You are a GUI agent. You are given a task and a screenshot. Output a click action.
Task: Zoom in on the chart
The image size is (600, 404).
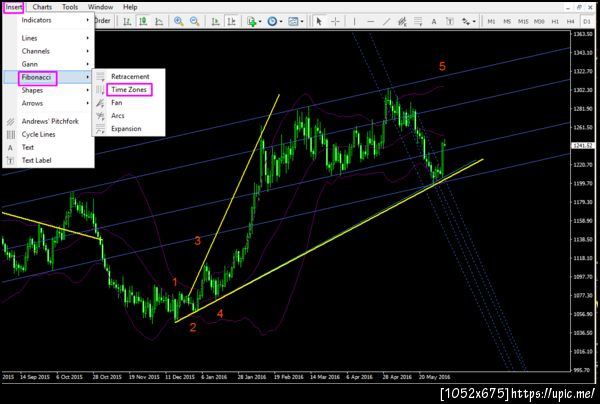coord(179,21)
